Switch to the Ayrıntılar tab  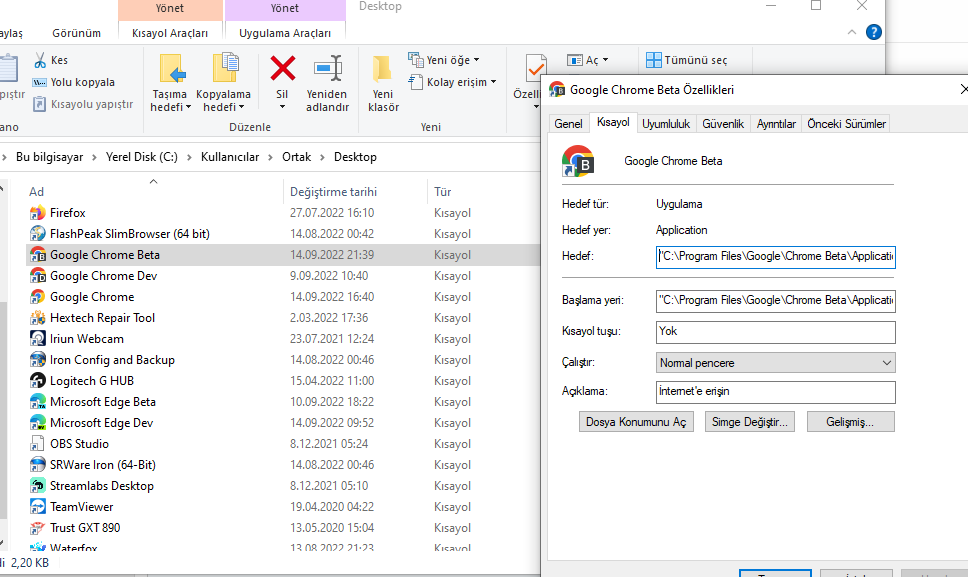coord(776,124)
